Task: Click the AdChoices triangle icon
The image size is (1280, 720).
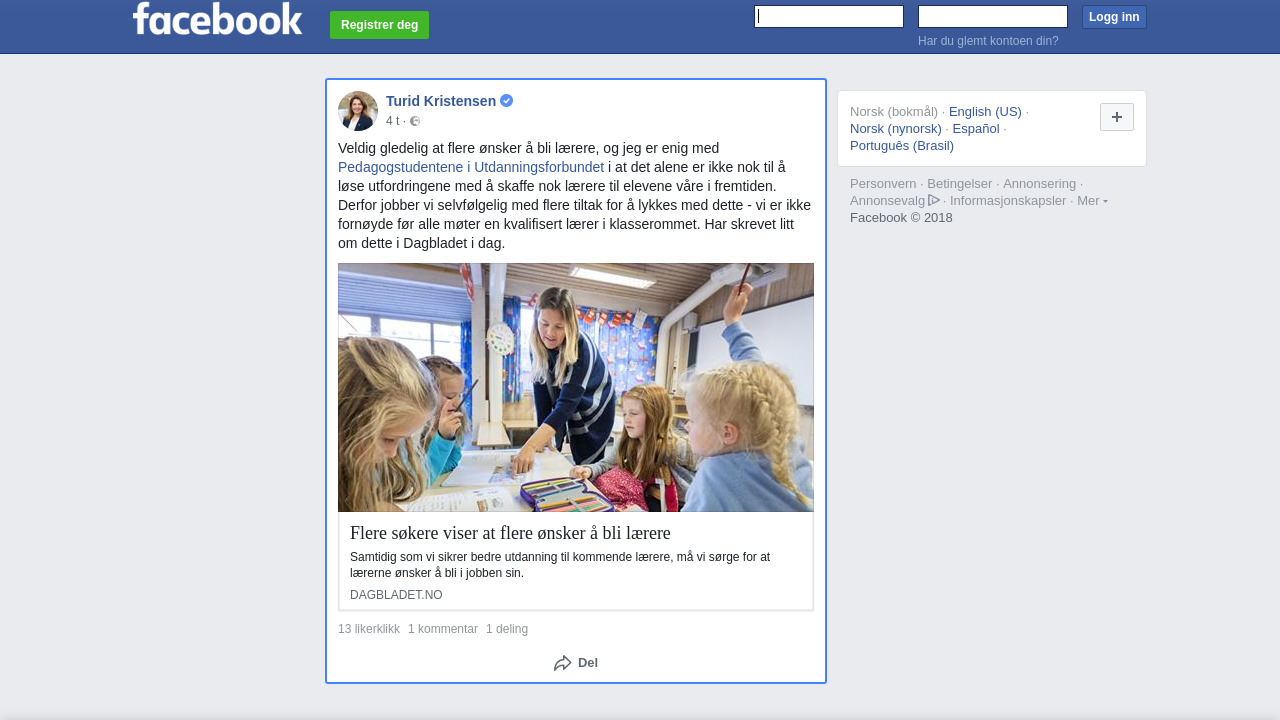Action: (934, 200)
